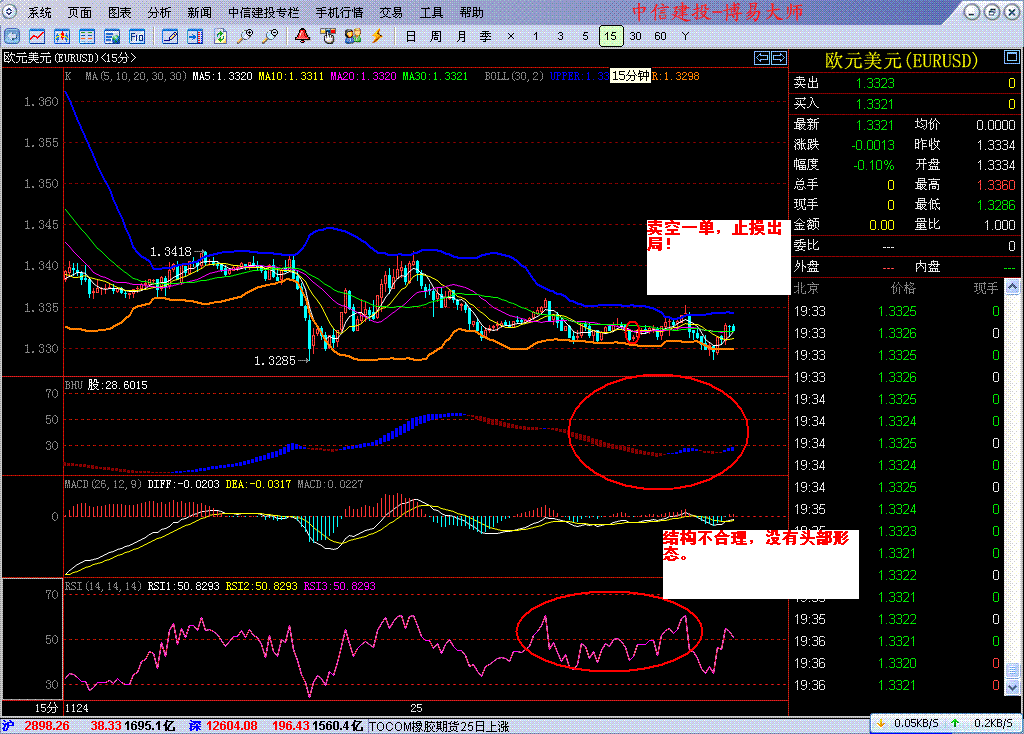Open the F10 info icon
The height and width of the screenshot is (734, 1024).
click(136, 37)
